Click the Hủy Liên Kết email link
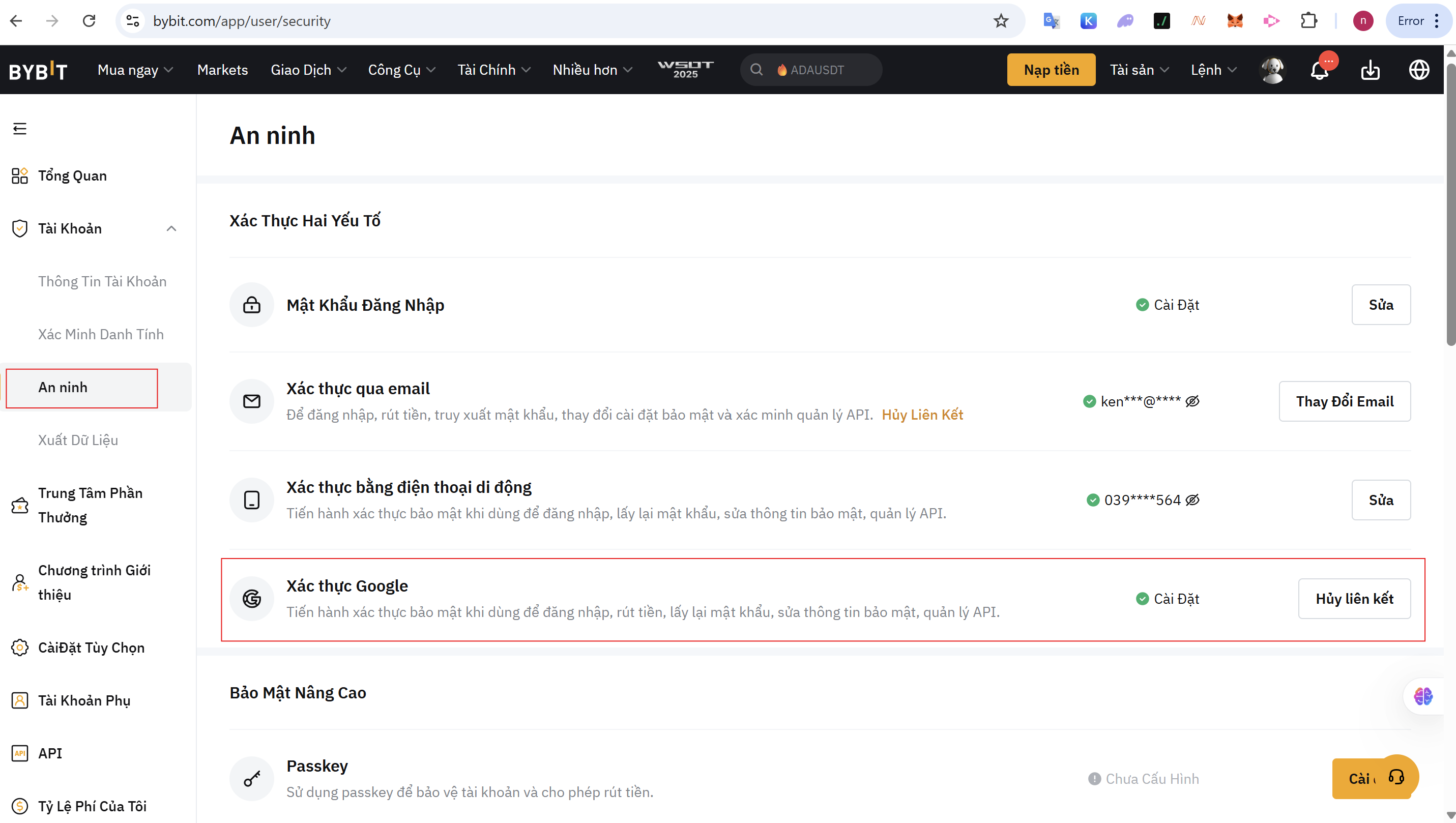 tap(922, 415)
